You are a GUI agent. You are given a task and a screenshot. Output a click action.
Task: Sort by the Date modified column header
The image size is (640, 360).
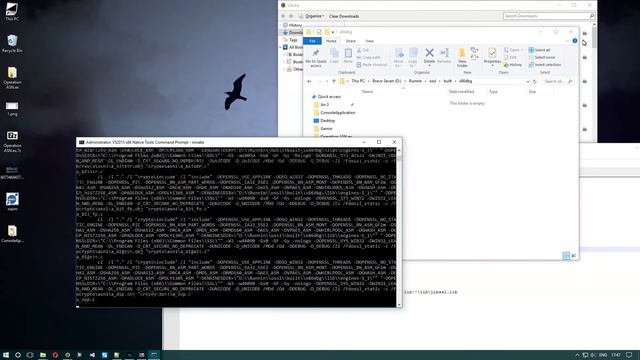click(x=461, y=91)
